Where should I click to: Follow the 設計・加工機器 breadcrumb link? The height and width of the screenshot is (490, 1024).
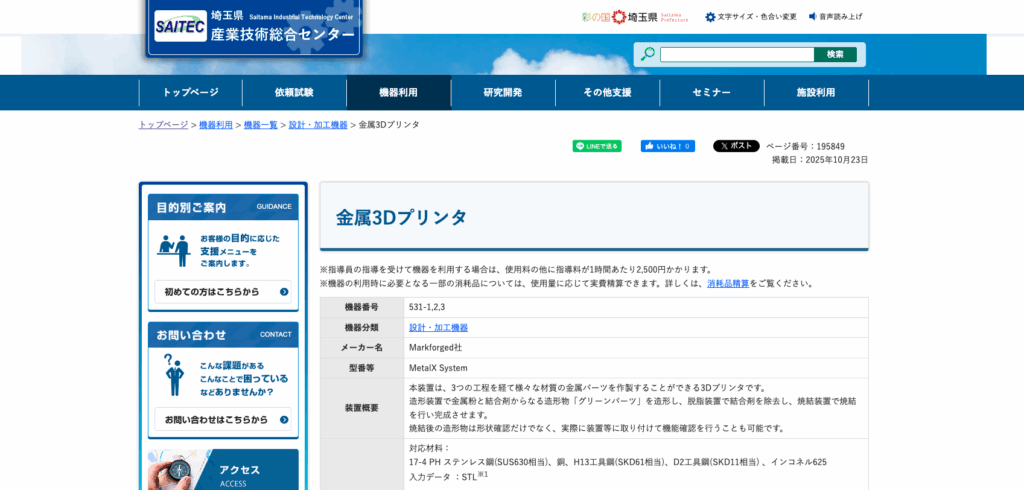[318, 125]
